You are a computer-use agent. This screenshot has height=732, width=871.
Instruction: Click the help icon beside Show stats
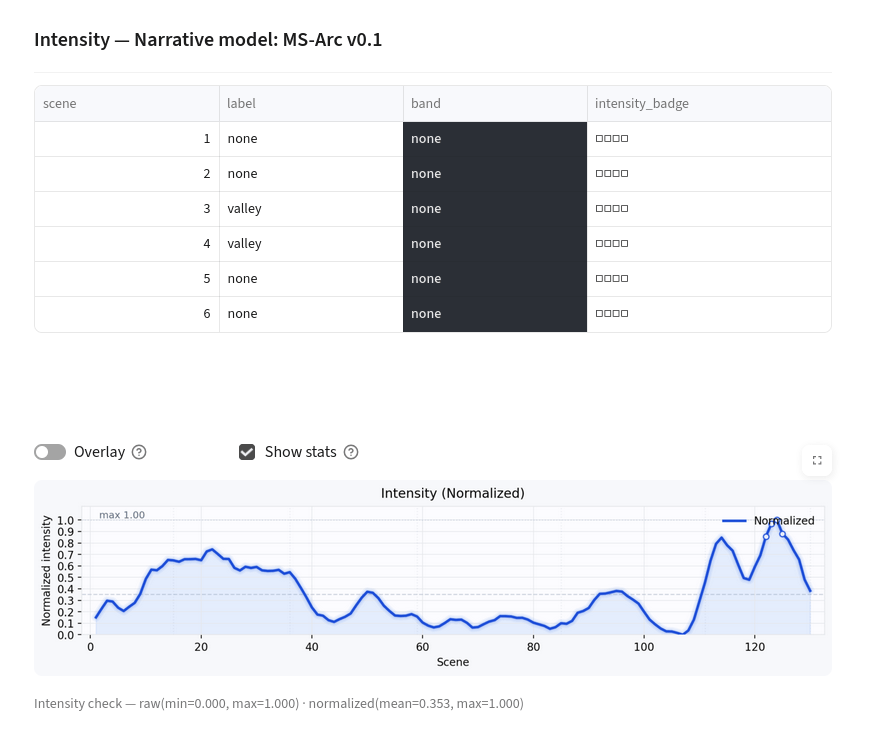tap(351, 452)
